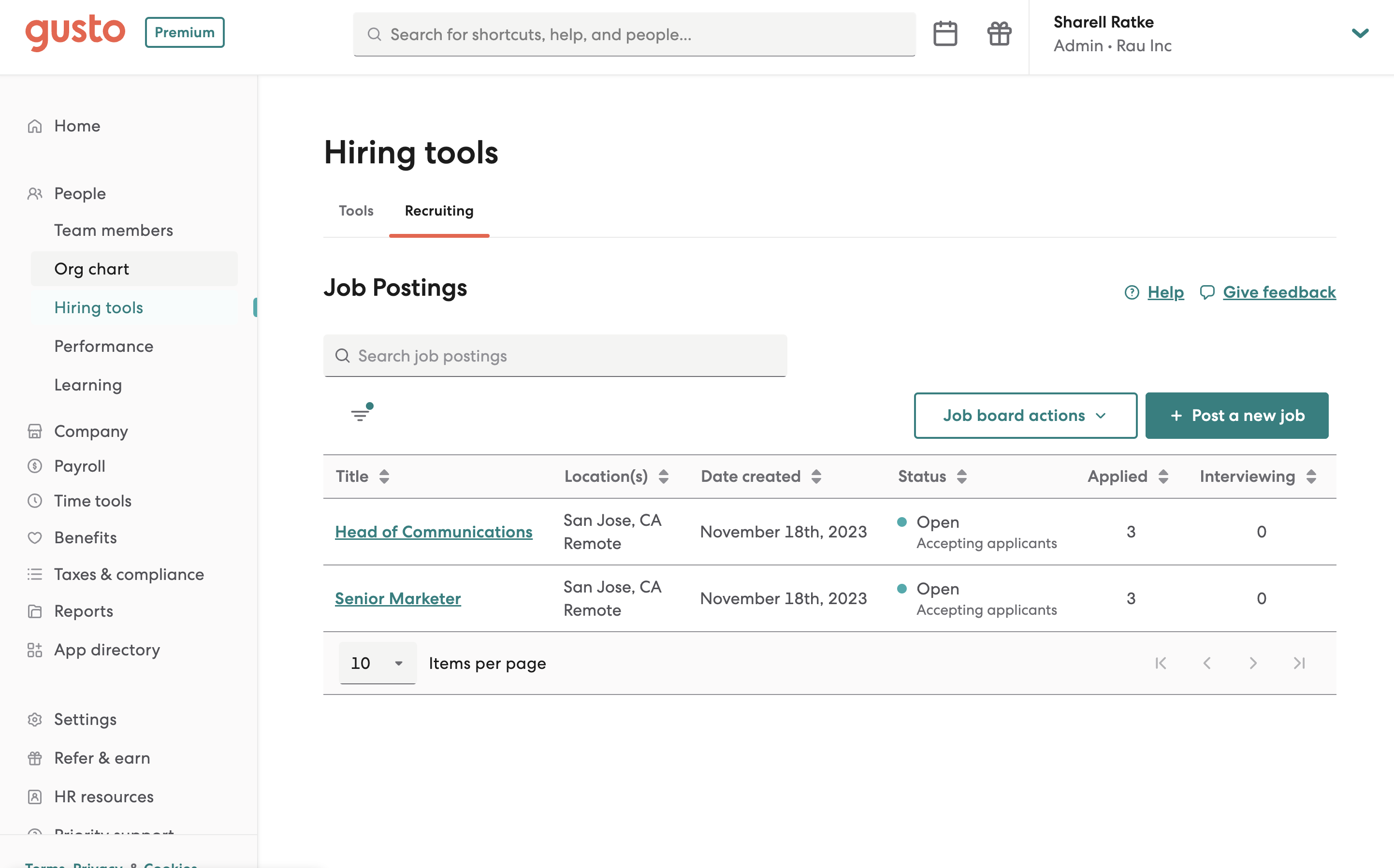Open Senior Marketer job posting
The image size is (1394, 868).
click(398, 598)
